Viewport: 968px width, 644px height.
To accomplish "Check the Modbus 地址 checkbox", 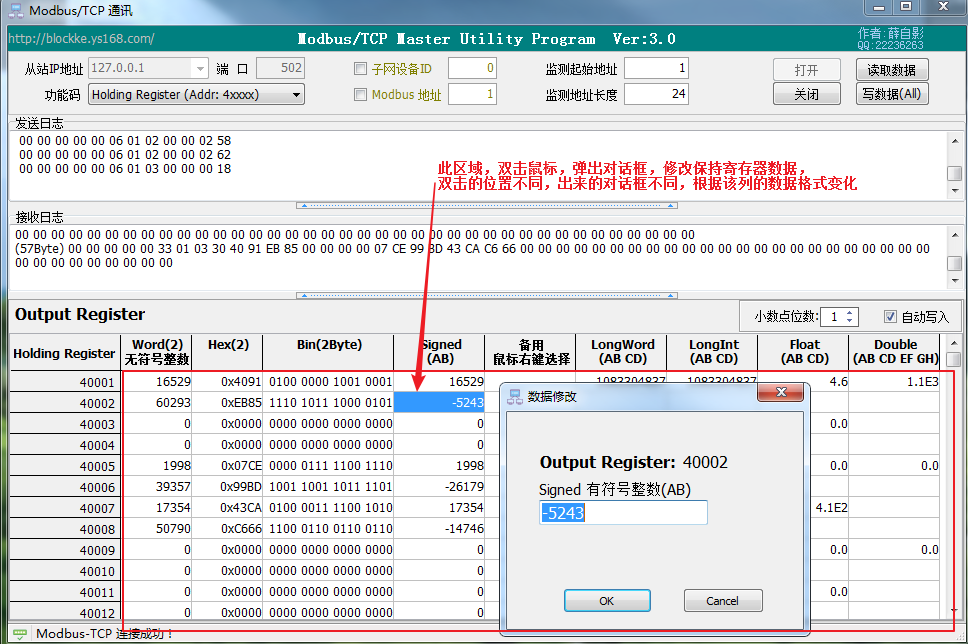I will [x=361, y=95].
